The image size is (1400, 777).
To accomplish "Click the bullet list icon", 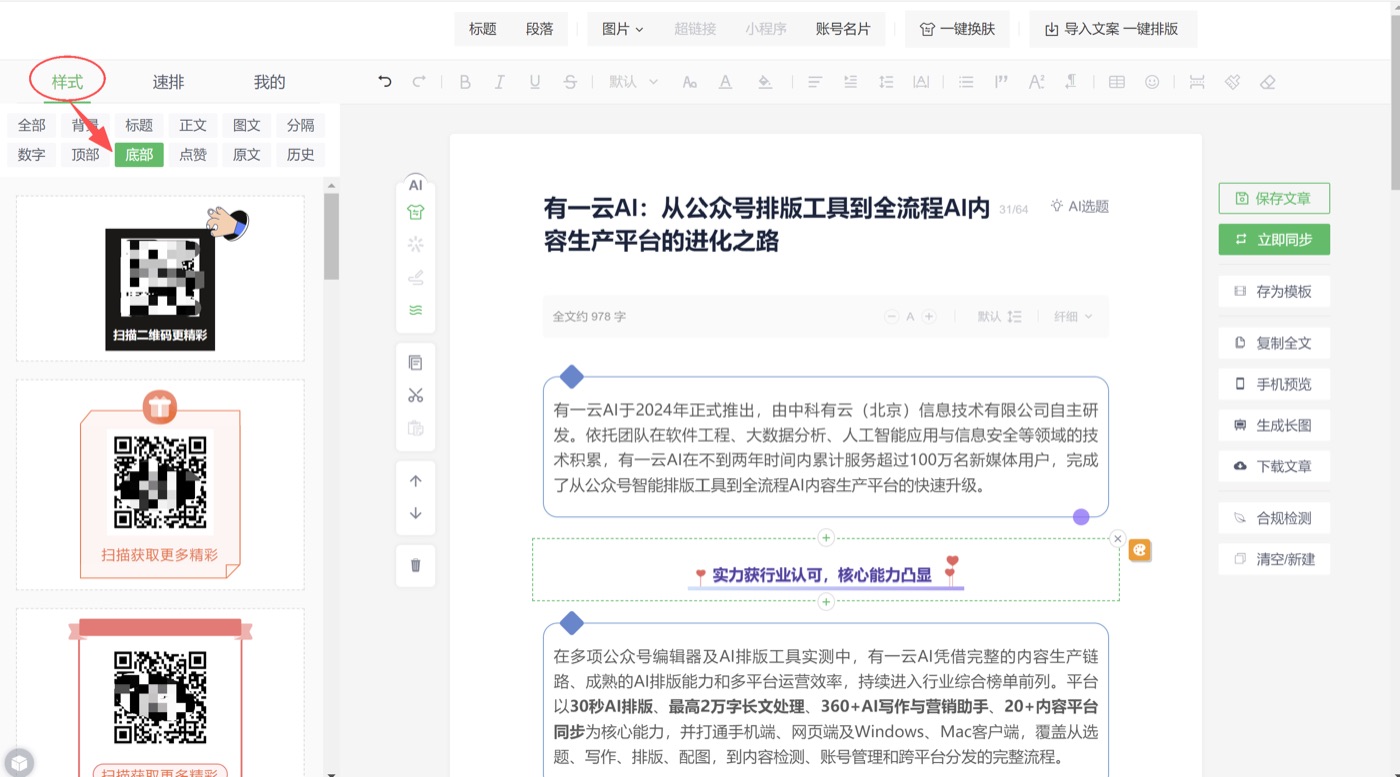I will pyautogui.click(x=966, y=82).
